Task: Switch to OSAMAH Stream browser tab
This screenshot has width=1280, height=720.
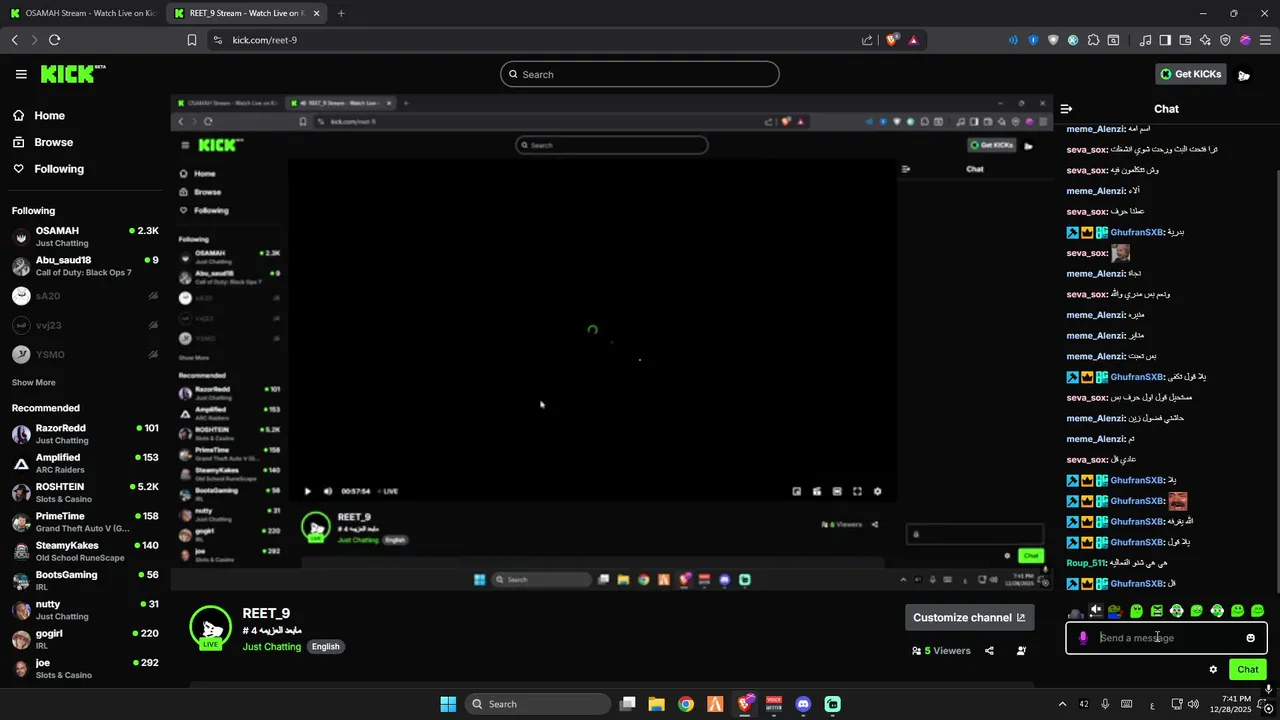Action: 83,13
